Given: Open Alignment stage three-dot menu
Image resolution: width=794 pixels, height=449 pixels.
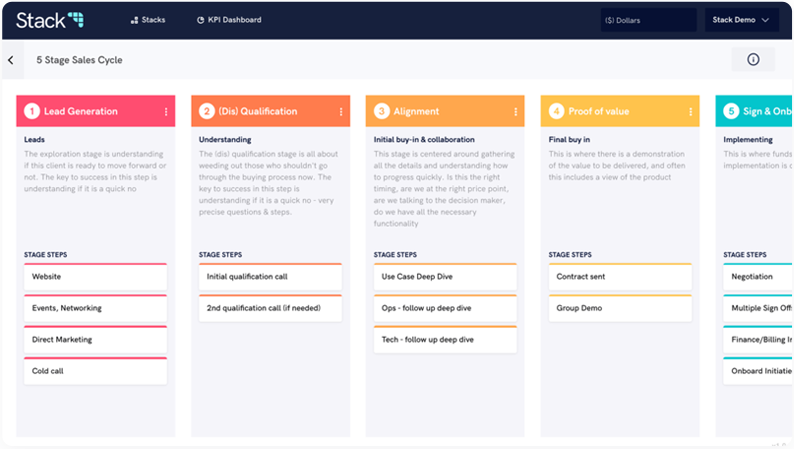Looking at the screenshot, I should tap(515, 112).
